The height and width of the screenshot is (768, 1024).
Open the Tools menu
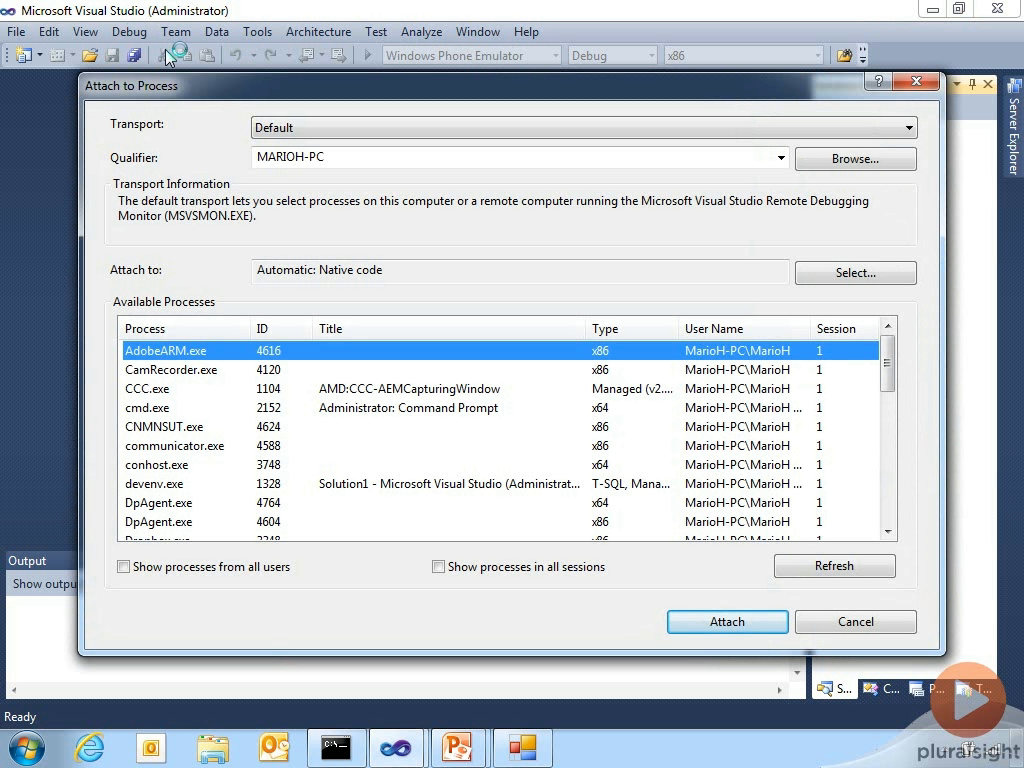click(257, 31)
